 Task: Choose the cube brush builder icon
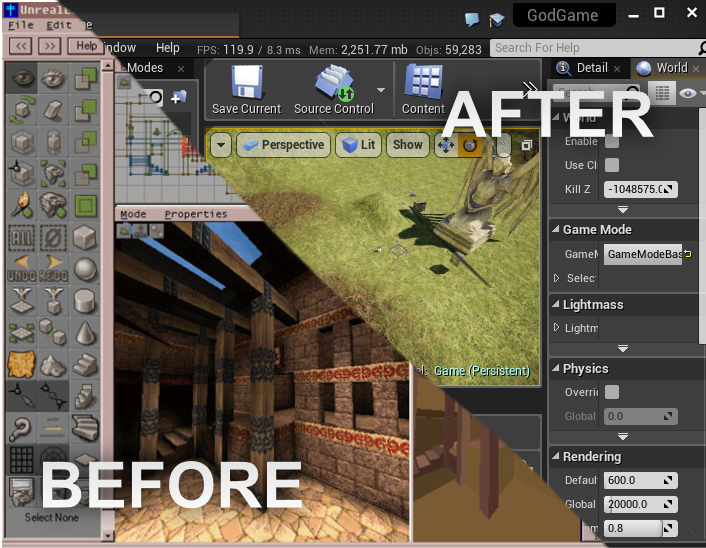coord(85,237)
